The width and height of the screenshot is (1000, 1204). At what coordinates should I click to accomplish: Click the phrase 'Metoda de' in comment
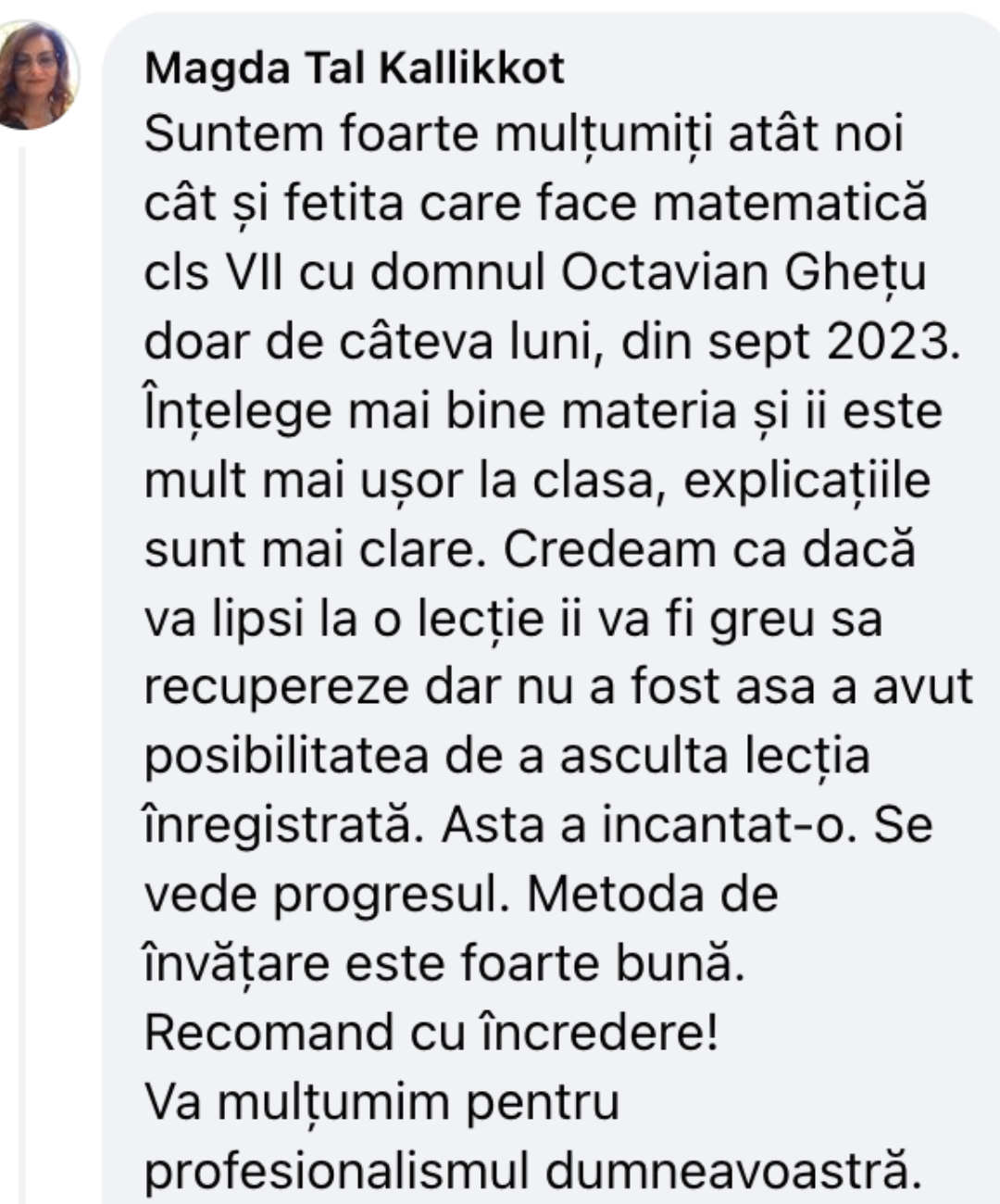(x=656, y=895)
